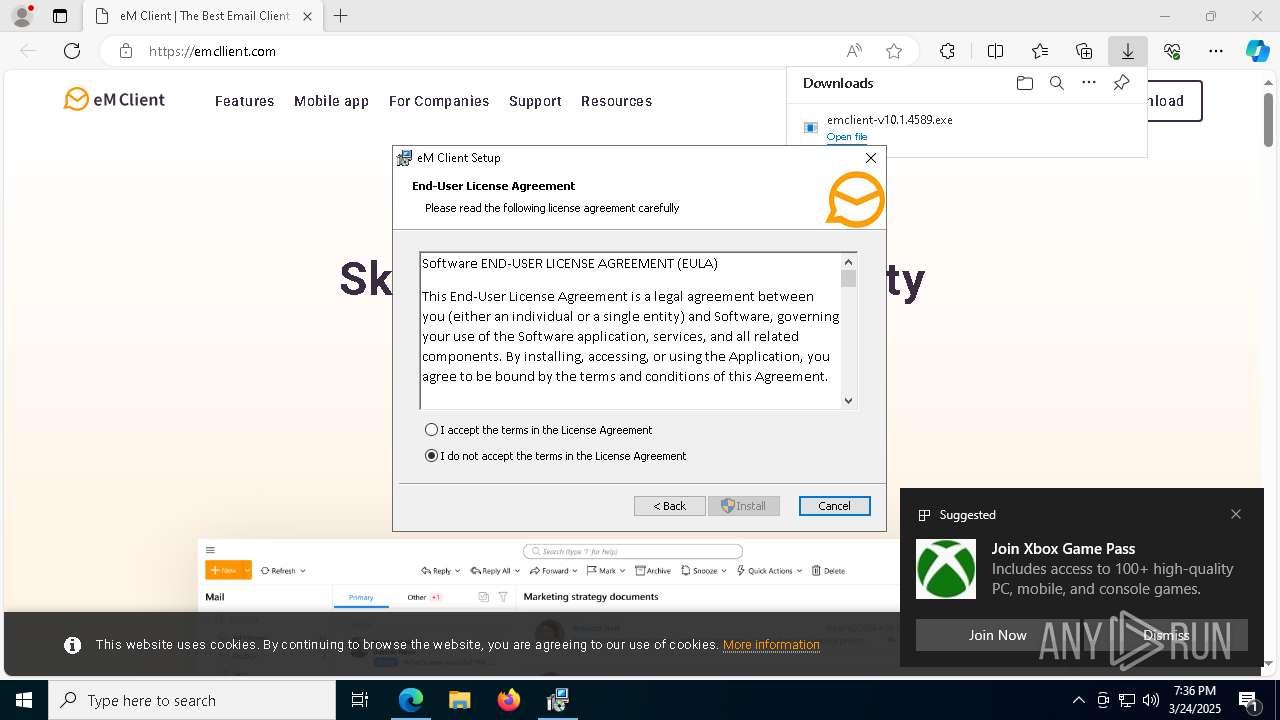The width and height of the screenshot is (1280, 720).
Task: Close the eM Client Setup dialog
Action: 871,158
